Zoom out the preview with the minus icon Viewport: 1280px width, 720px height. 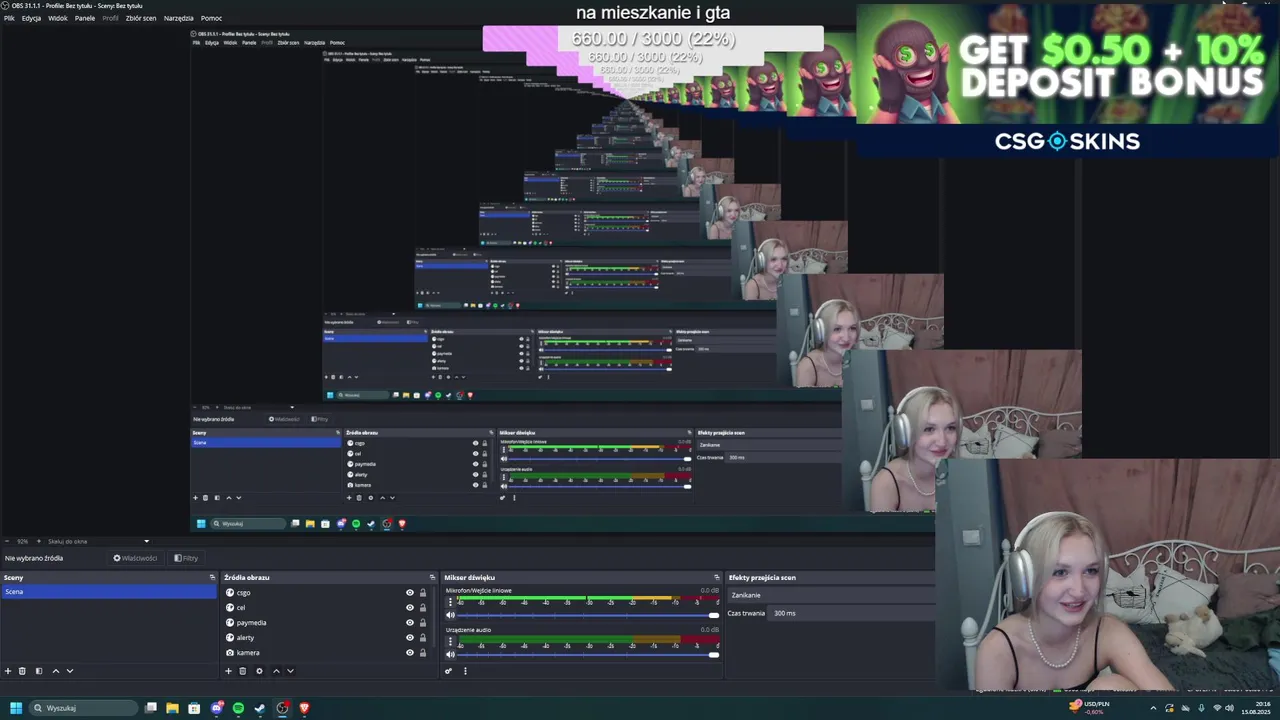(x=8, y=541)
